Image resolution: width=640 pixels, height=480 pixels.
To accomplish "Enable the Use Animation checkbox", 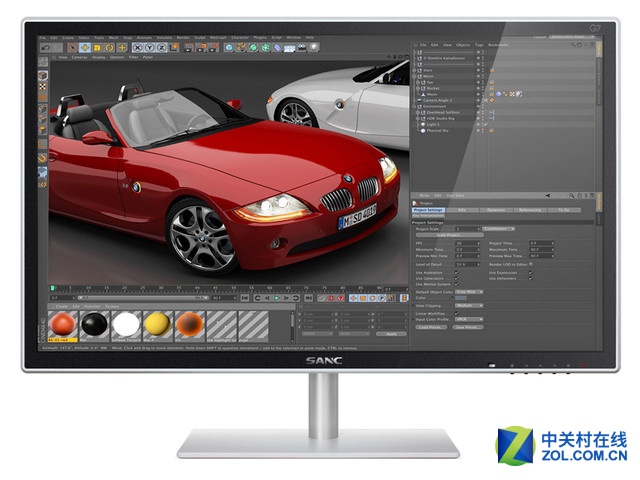I will click(x=458, y=272).
